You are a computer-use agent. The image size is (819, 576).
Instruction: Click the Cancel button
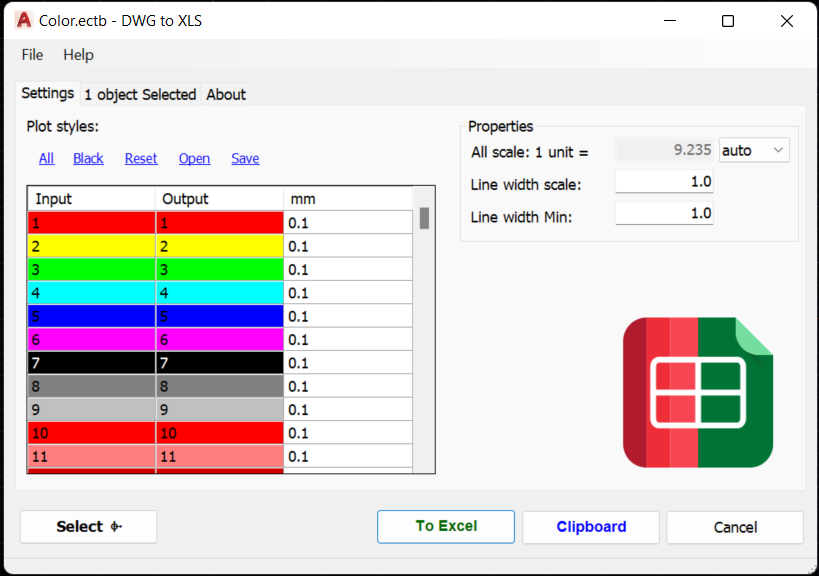pyautogui.click(x=735, y=527)
